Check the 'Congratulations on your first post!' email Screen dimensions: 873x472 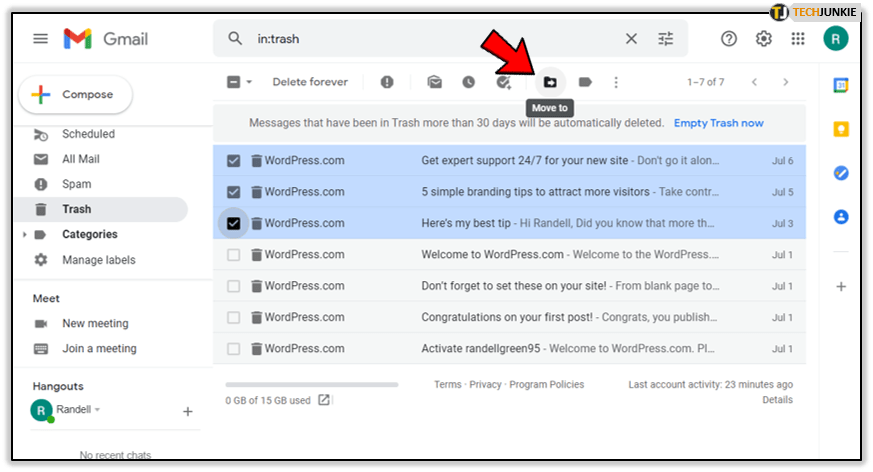(x=233, y=318)
